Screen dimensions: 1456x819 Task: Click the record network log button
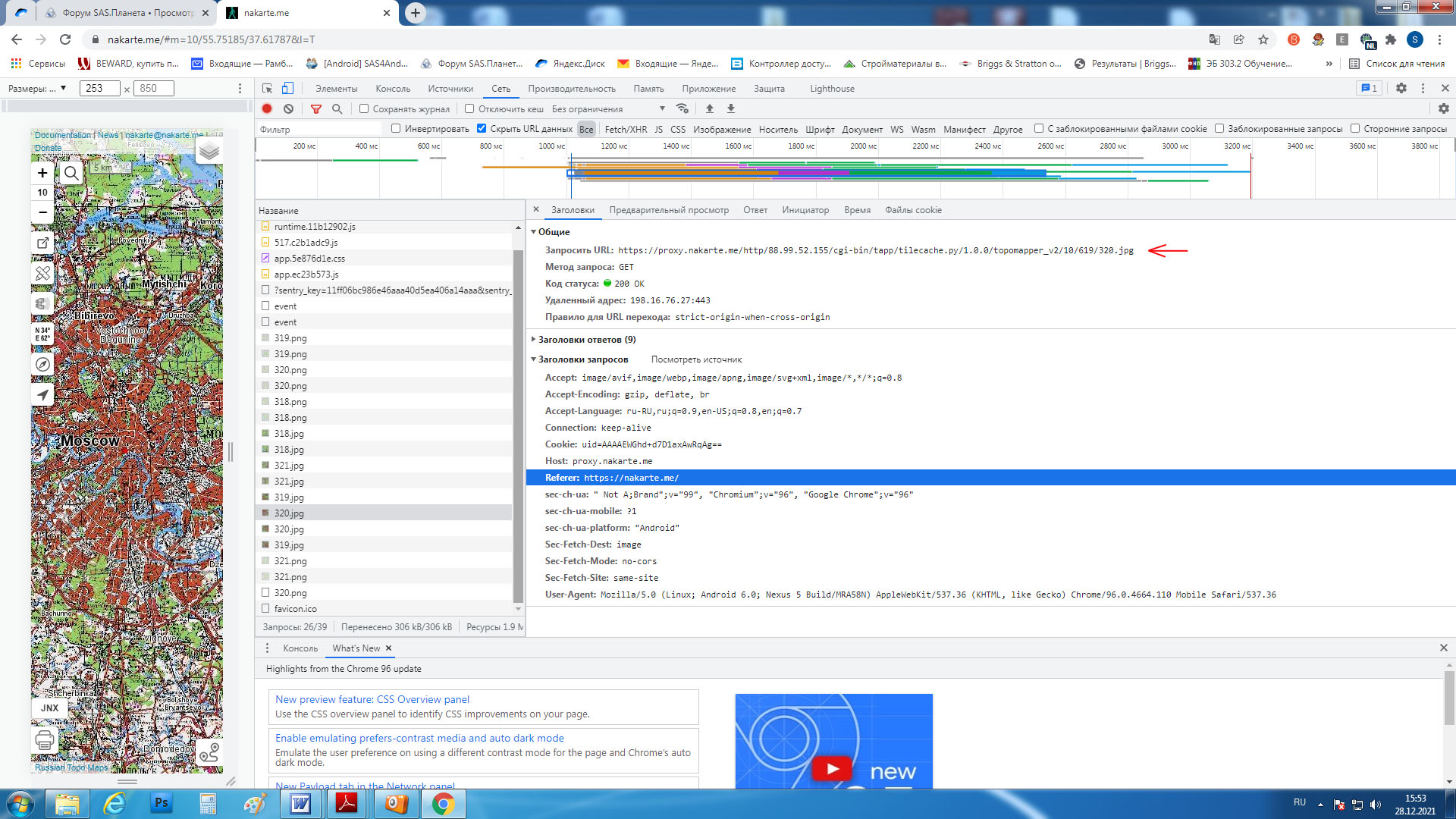(x=267, y=108)
